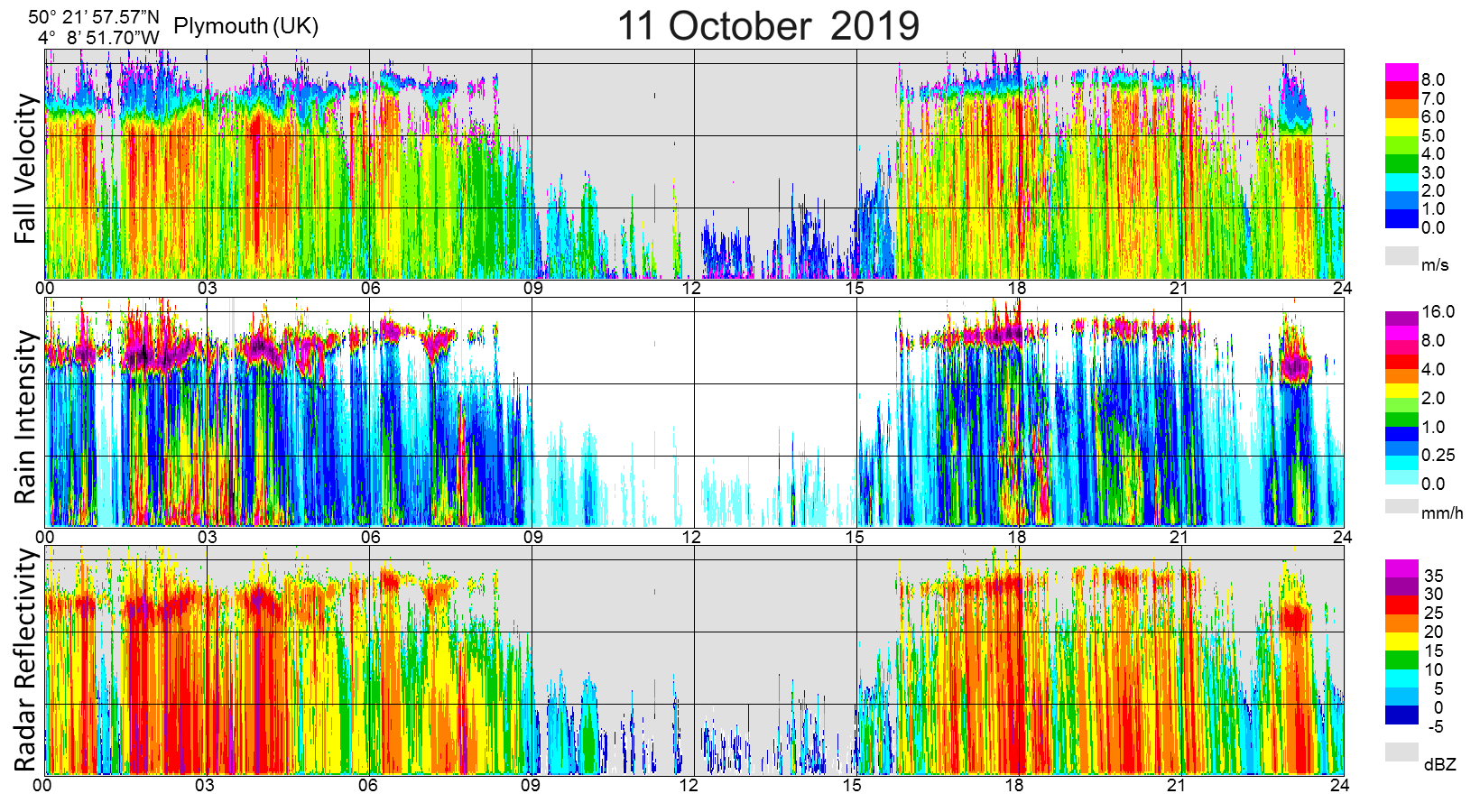Click hour tick '06' under Fall Velocity plot
This screenshot has height=812, width=1480.
(370, 289)
